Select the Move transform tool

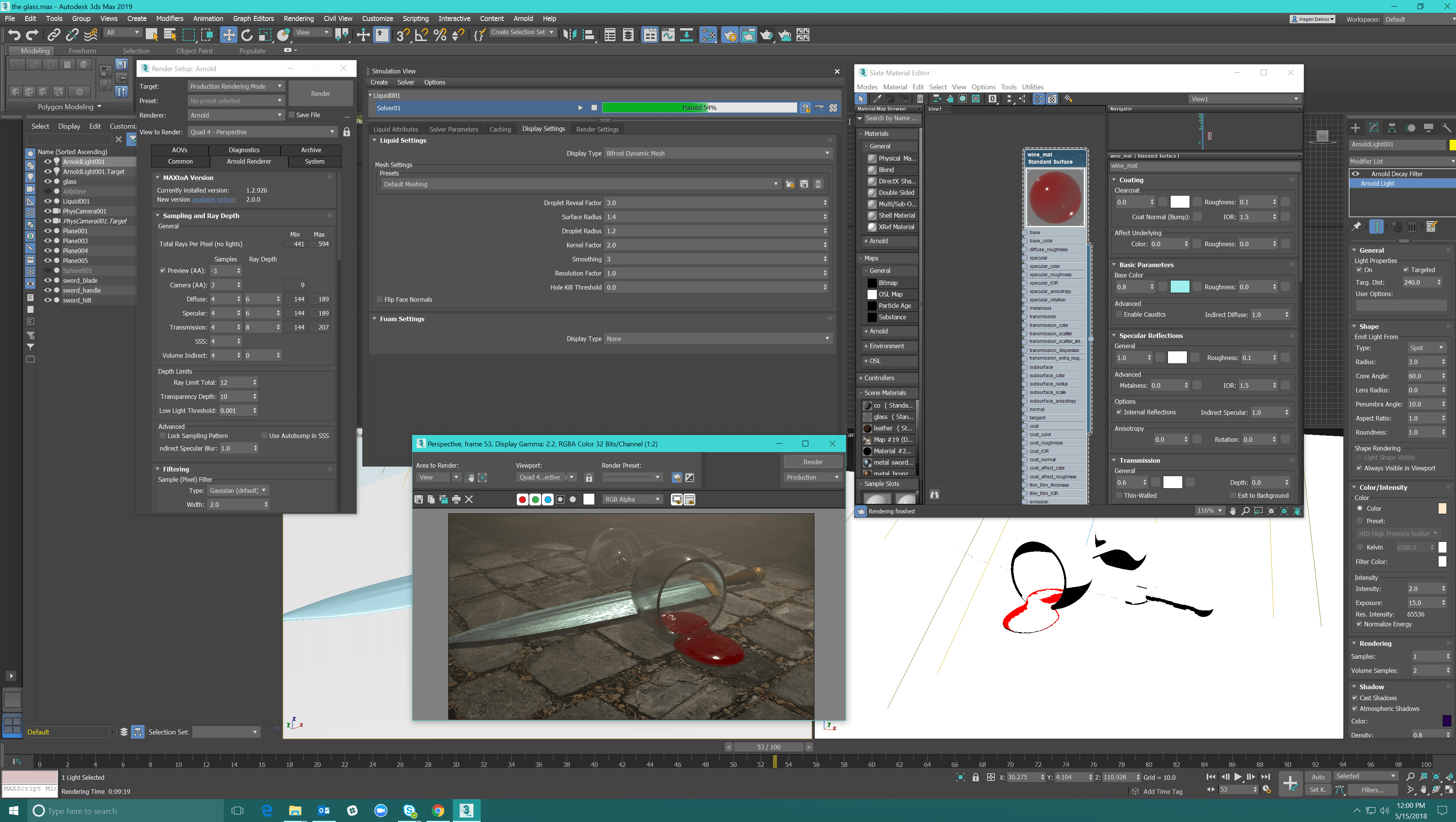228,35
